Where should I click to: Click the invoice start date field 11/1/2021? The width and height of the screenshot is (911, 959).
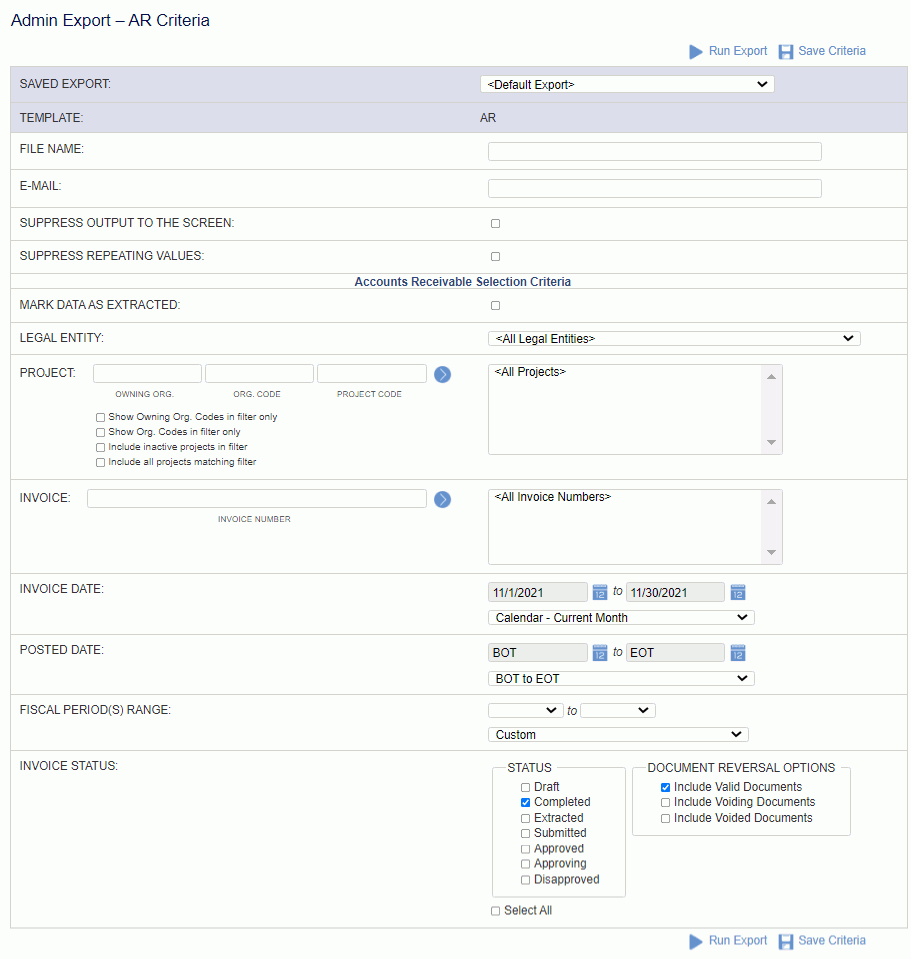tap(538, 593)
